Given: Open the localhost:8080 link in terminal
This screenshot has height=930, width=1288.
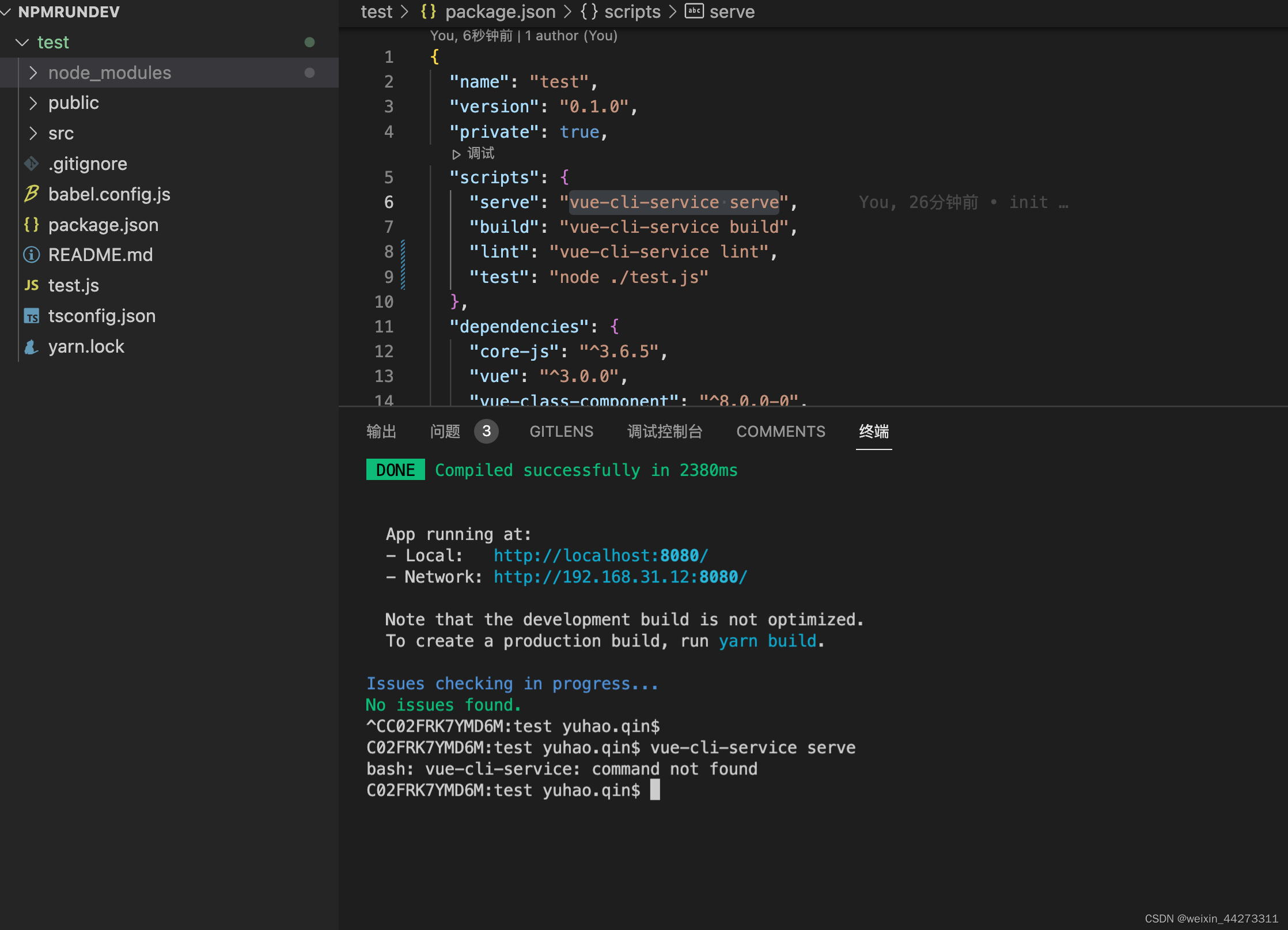Looking at the screenshot, I should click(x=600, y=555).
